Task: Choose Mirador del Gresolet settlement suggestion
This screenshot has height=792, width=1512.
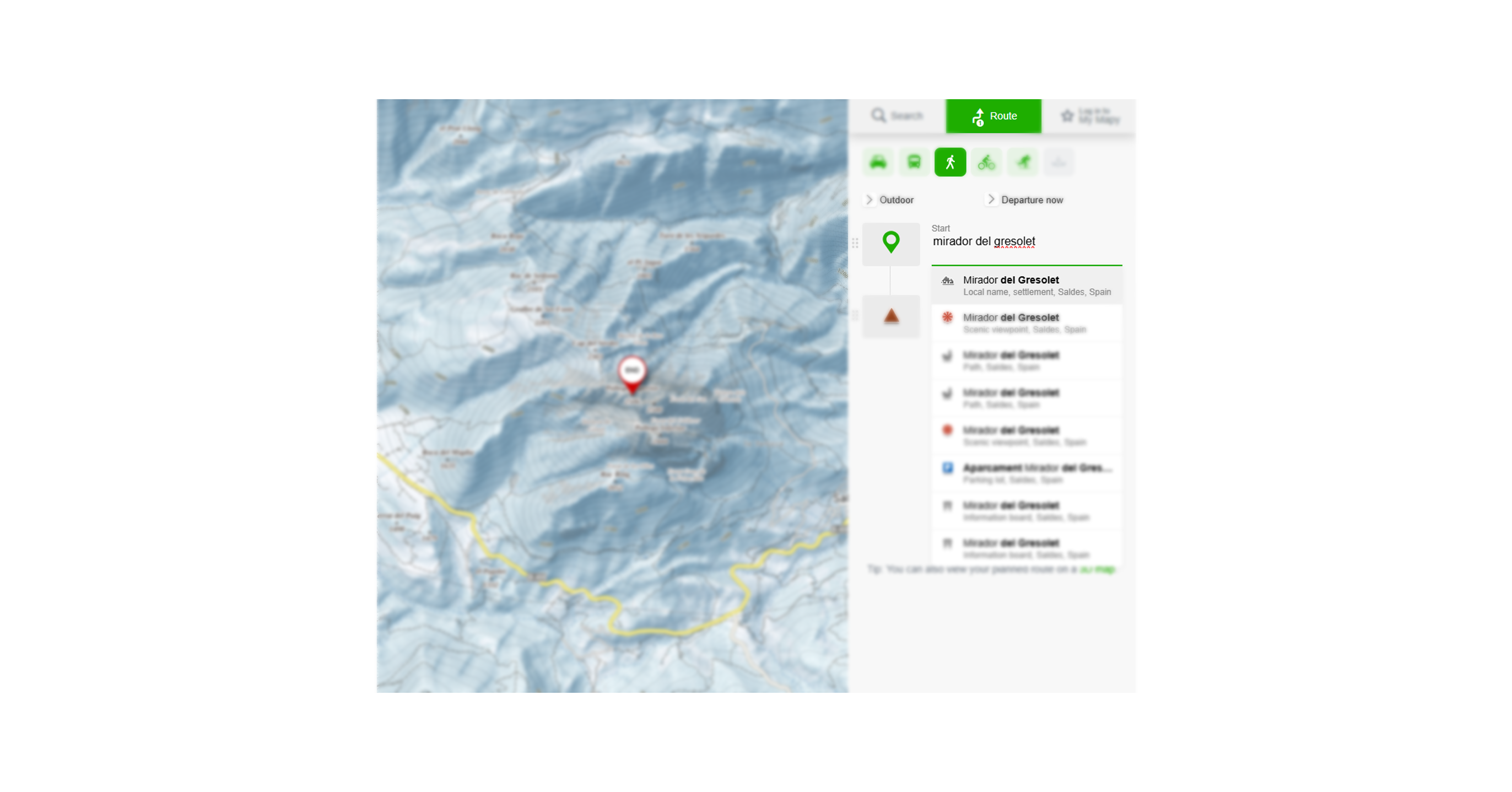Action: (x=1027, y=286)
